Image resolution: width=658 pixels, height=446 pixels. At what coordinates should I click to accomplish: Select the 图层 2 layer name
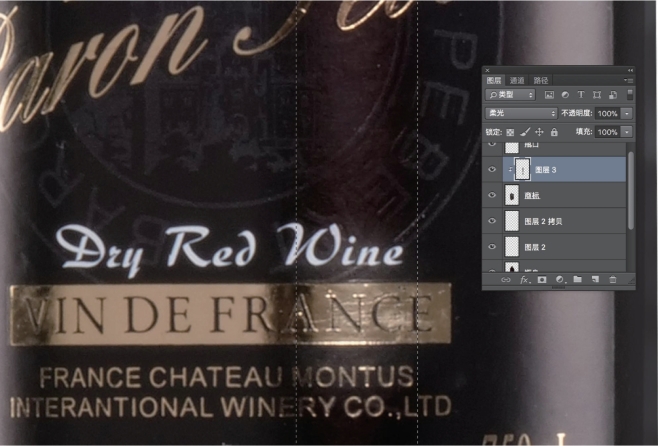[x=535, y=247]
